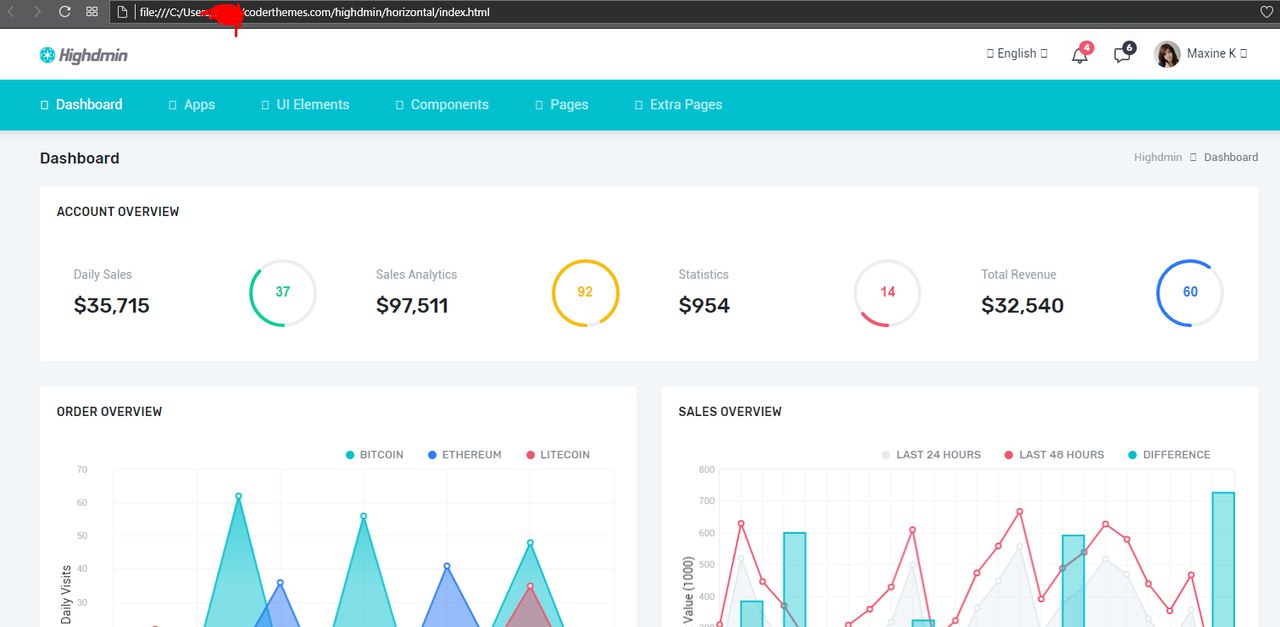1280x627 pixels.
Task: Click the Bitcoin peak data point at 62
Action: tap(238, 496)
